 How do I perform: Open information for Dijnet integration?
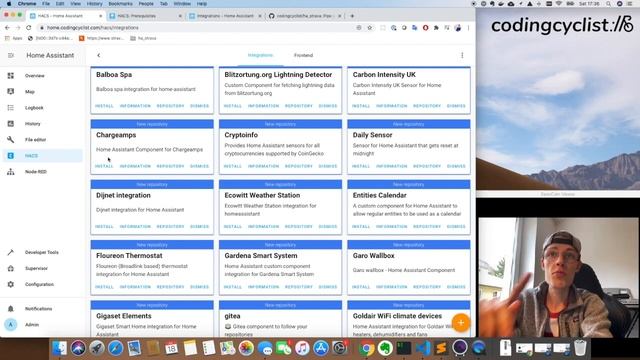[x=135, y=227]
